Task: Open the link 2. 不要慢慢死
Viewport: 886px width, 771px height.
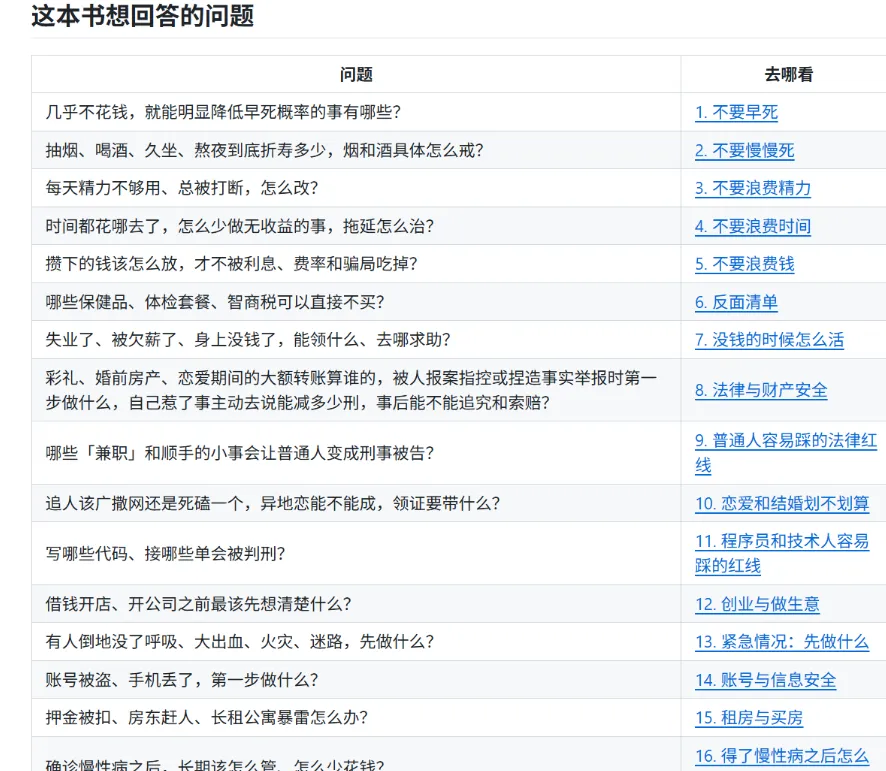Action: coord(745,150)
